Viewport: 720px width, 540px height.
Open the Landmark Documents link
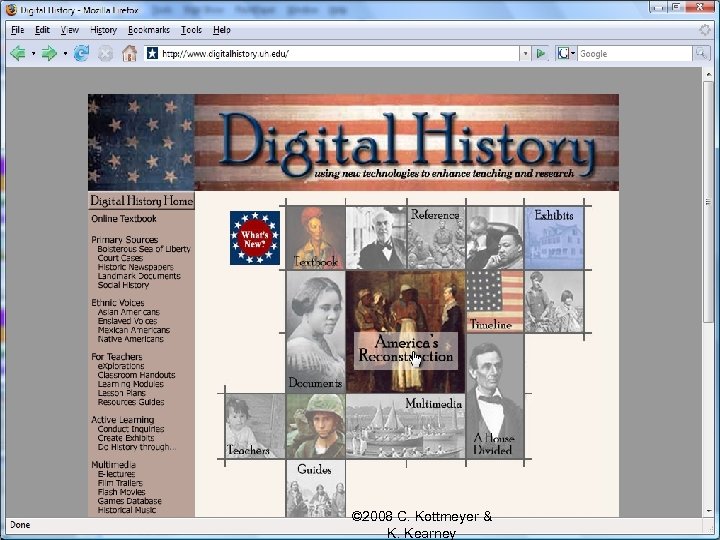[x=139, y=276]
